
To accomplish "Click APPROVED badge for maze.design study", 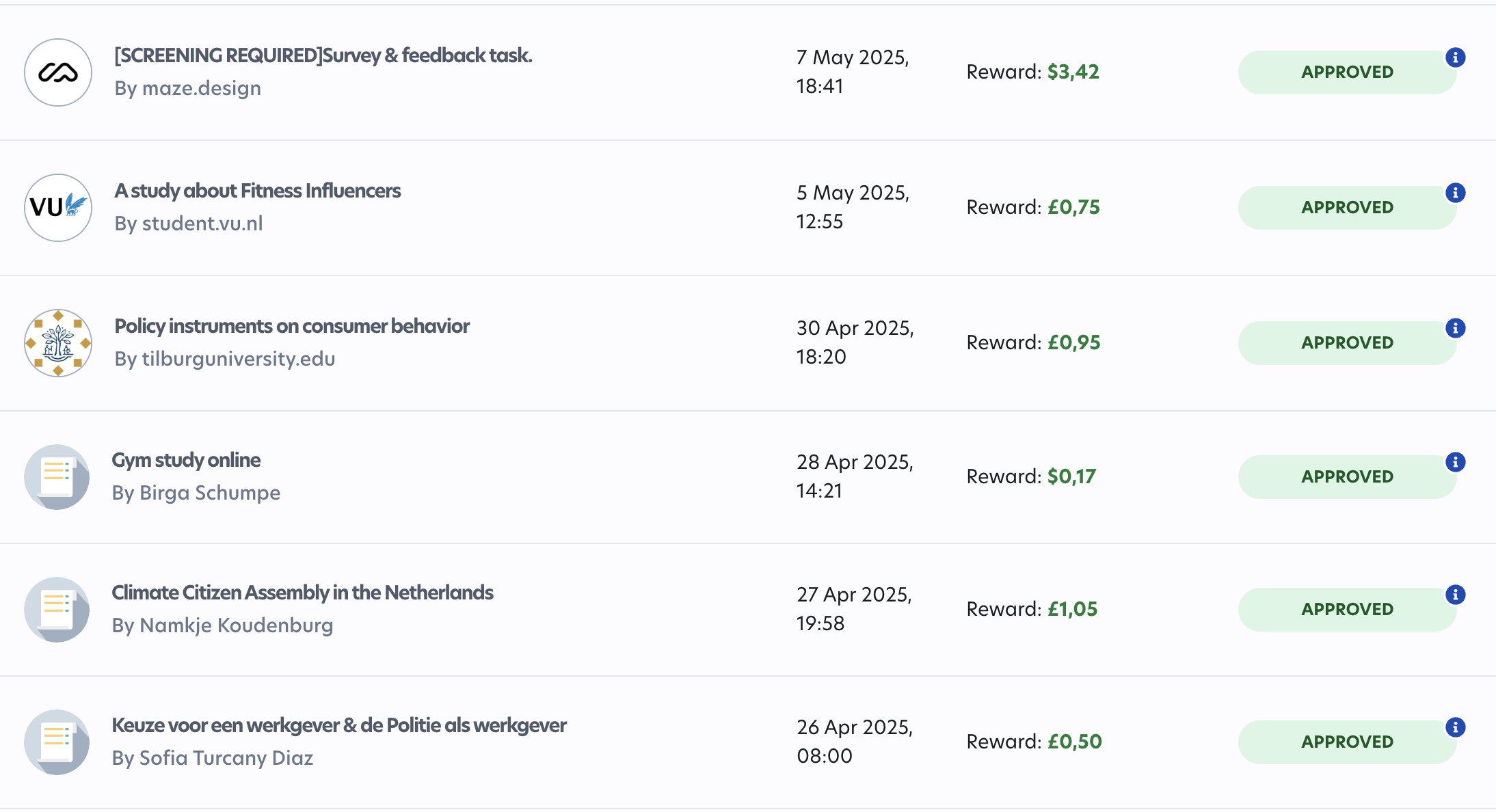I will click(x=1347, y=72).
